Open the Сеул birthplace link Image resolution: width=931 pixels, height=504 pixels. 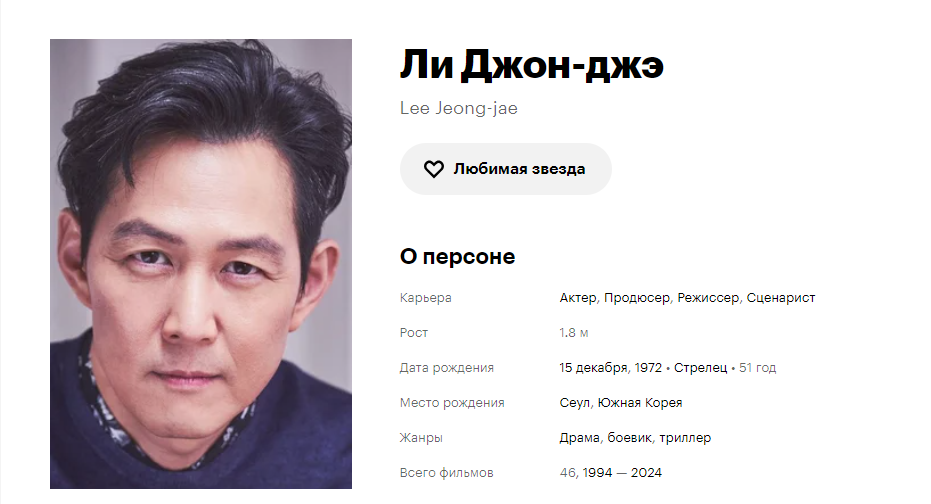574,403
